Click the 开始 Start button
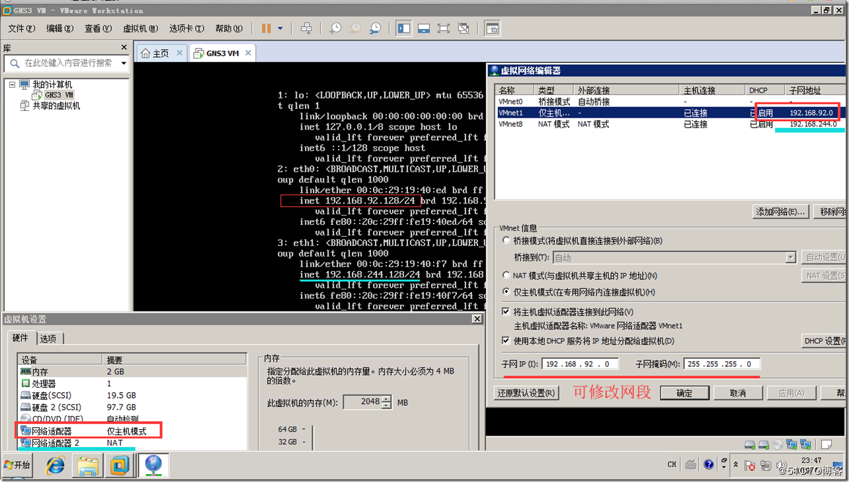Image resolution: width=849 pixels, height=482 pixels. coord(17,465)
